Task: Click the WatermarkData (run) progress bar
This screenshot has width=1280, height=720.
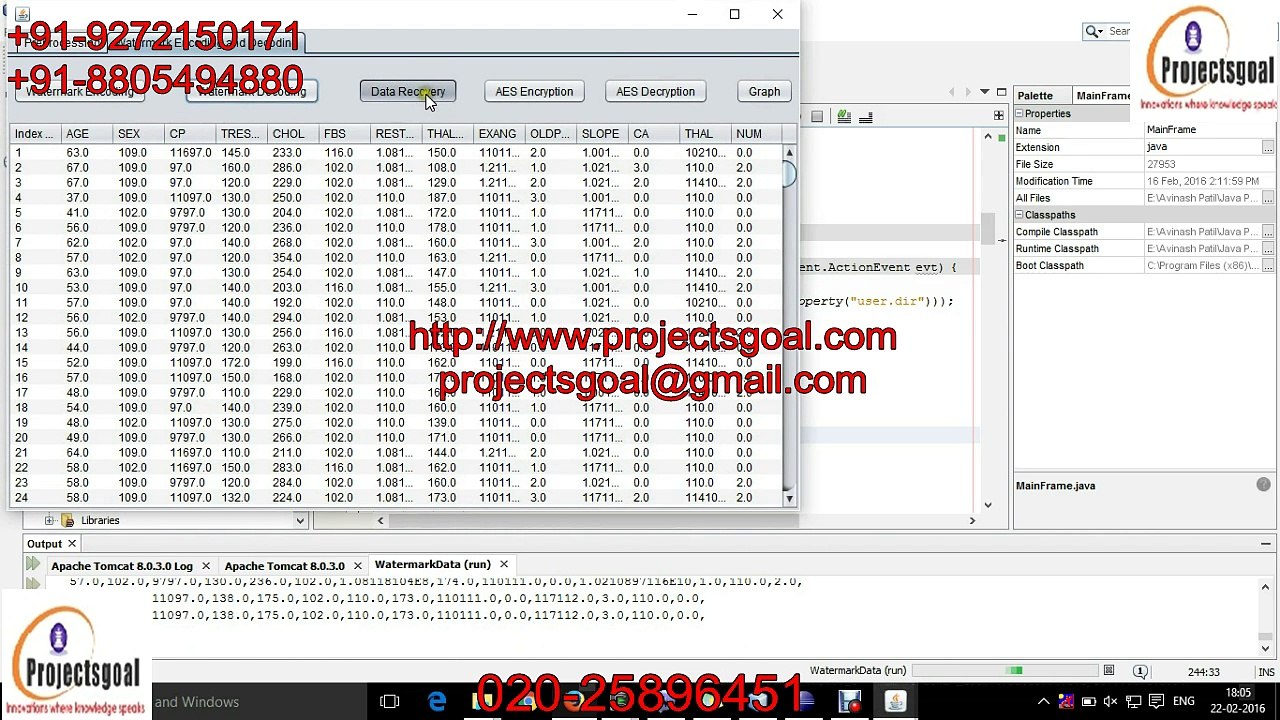Action: (1004, 671)
